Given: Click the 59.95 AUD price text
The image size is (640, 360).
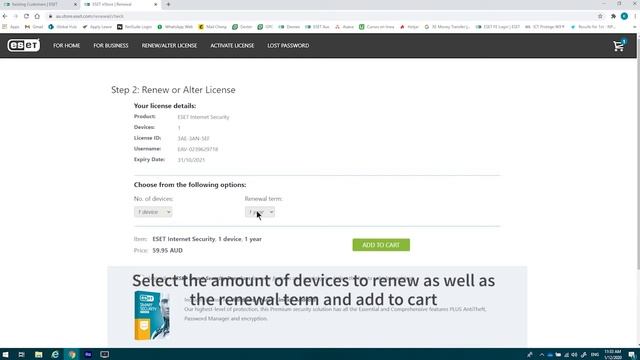Looking at the screenshot, I should coord(168,251).
